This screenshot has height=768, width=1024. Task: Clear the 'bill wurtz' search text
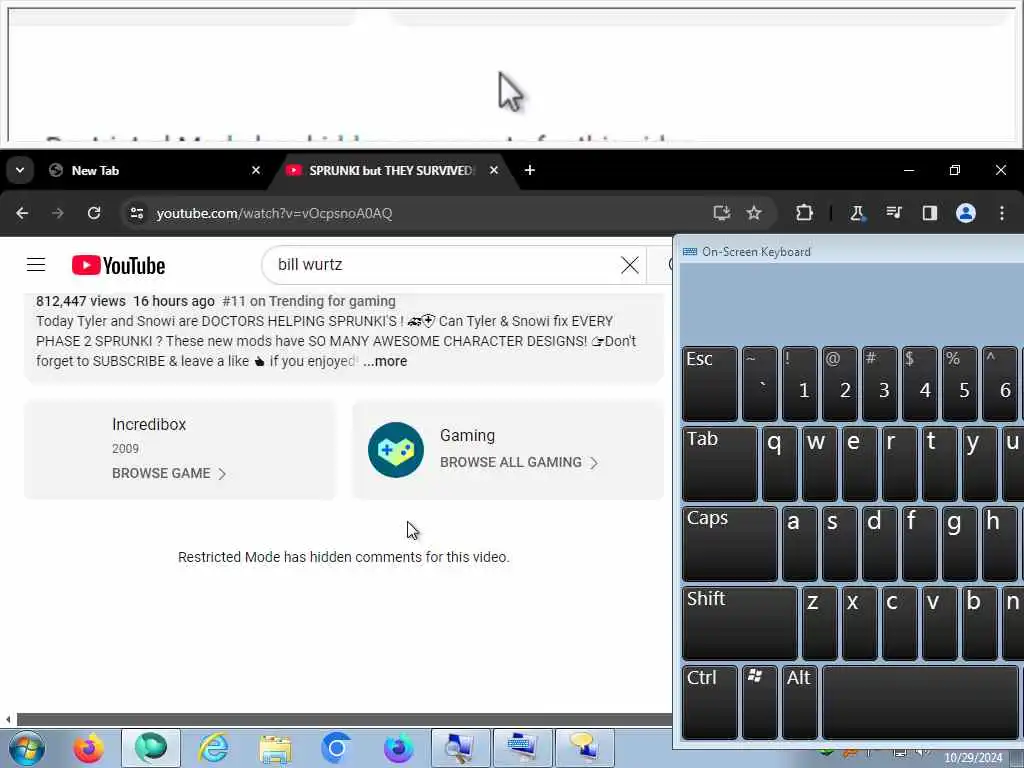[x=630, y=264]
